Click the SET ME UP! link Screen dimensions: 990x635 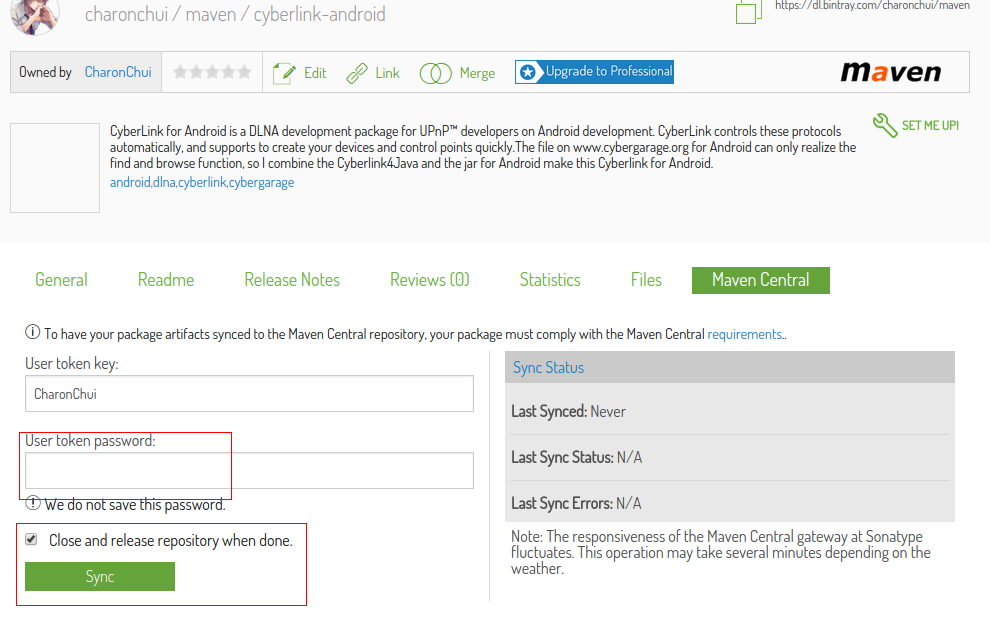931,125
